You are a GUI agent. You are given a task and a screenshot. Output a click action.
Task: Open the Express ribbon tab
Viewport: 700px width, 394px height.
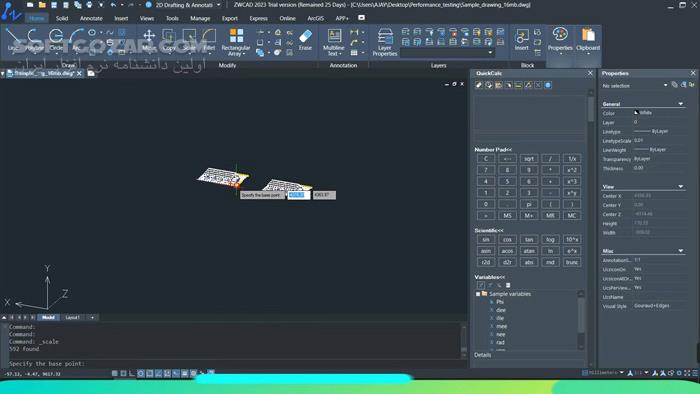[258, 18]
